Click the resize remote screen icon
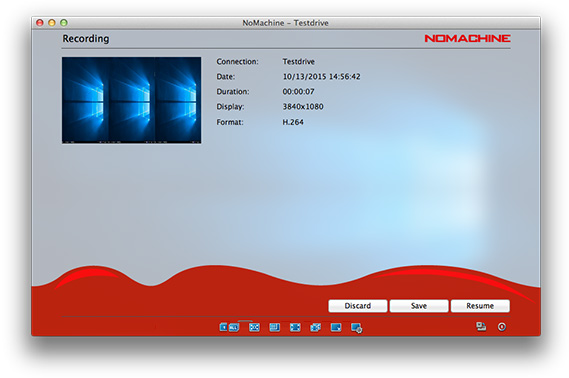 (x=315, y=327)
